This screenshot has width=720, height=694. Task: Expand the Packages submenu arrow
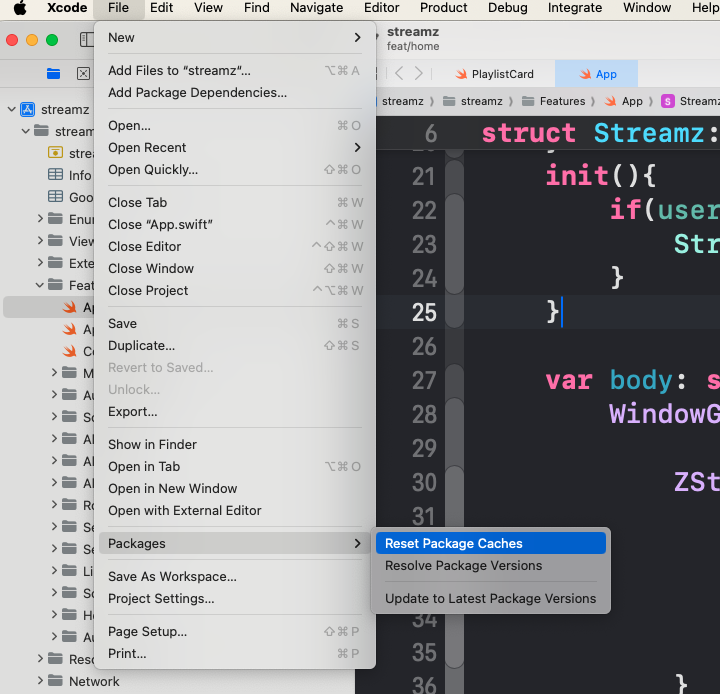358,543
